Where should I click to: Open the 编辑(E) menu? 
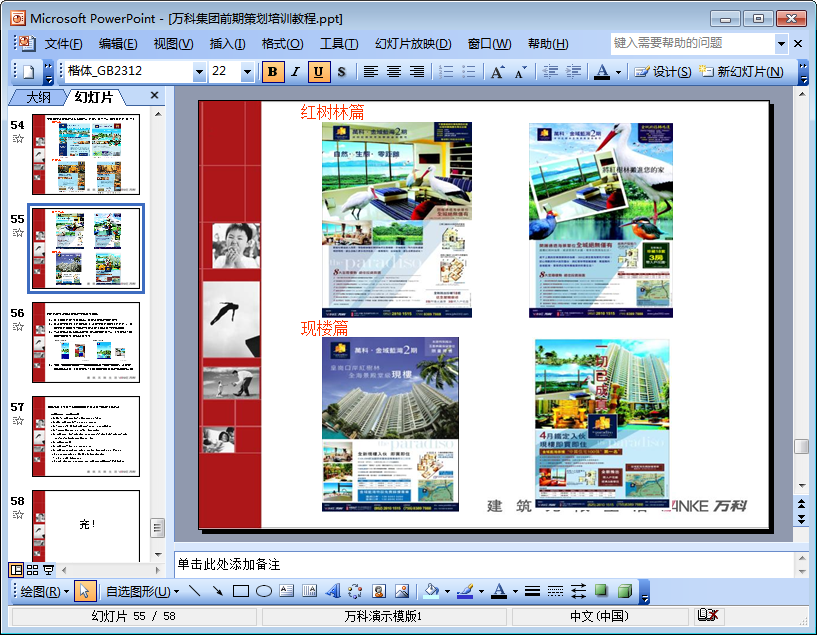(x=118, y=44)
